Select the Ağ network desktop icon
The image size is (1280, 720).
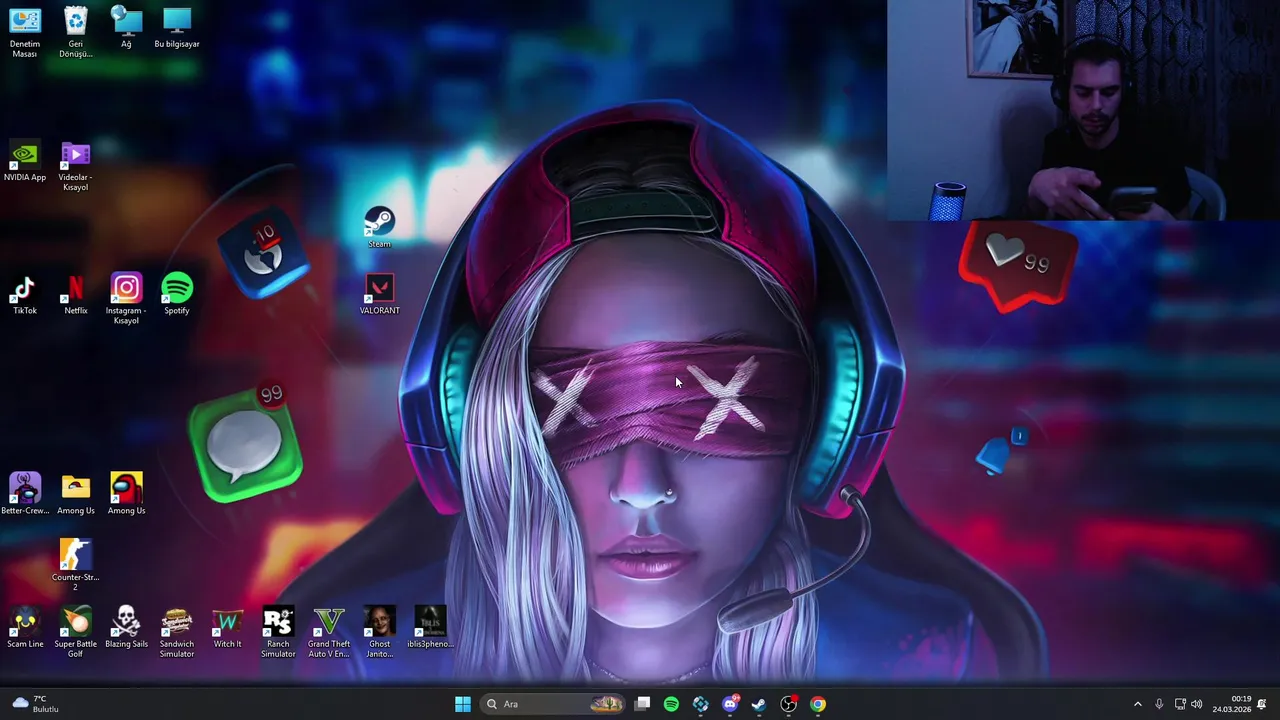126,27
